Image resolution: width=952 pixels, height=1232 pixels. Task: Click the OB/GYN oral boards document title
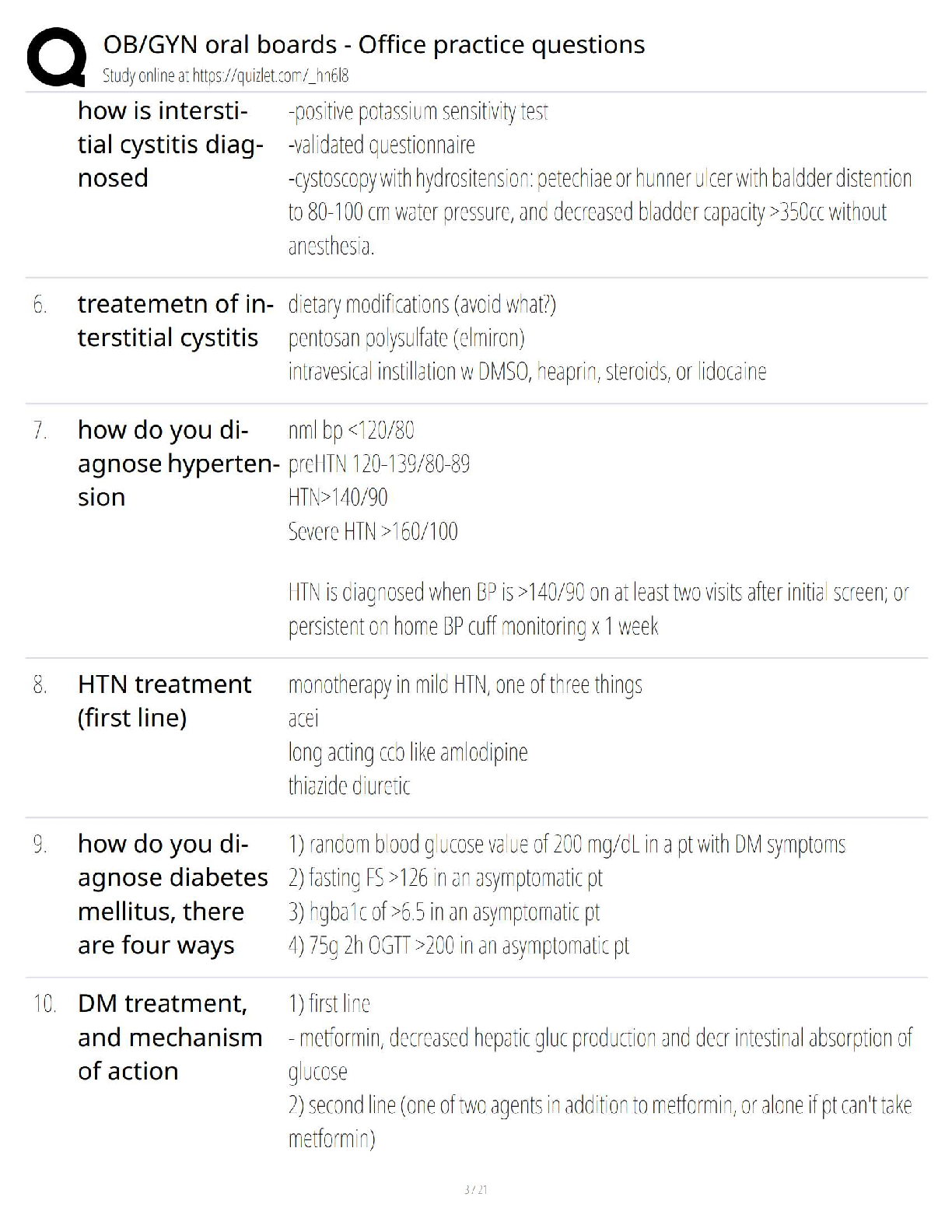tap(374, 45)
